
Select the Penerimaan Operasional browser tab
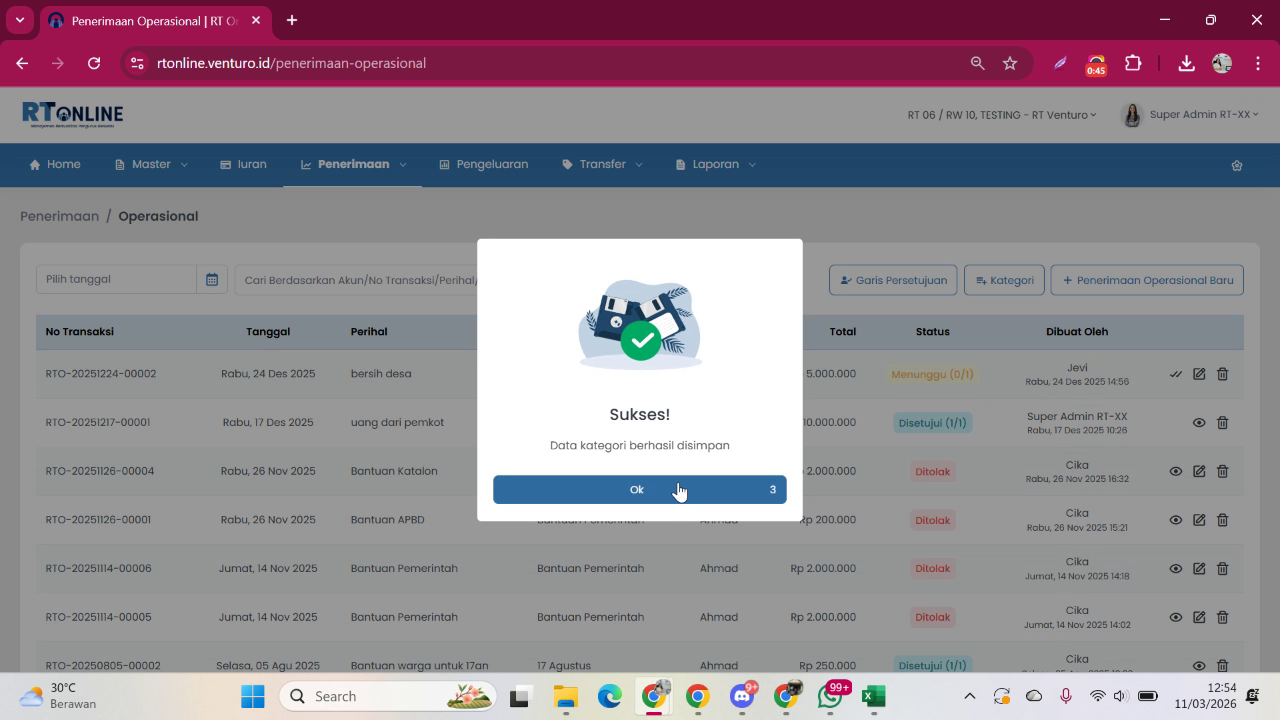[155, 20]
